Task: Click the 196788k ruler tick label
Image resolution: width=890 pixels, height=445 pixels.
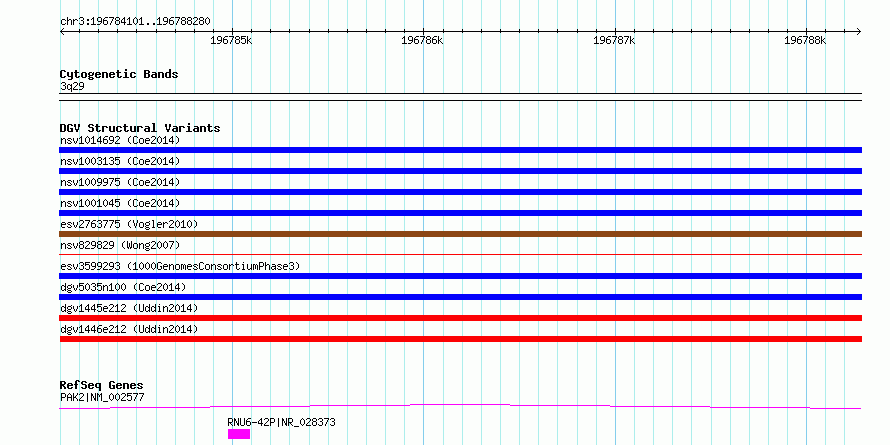Action: (805, 40)
